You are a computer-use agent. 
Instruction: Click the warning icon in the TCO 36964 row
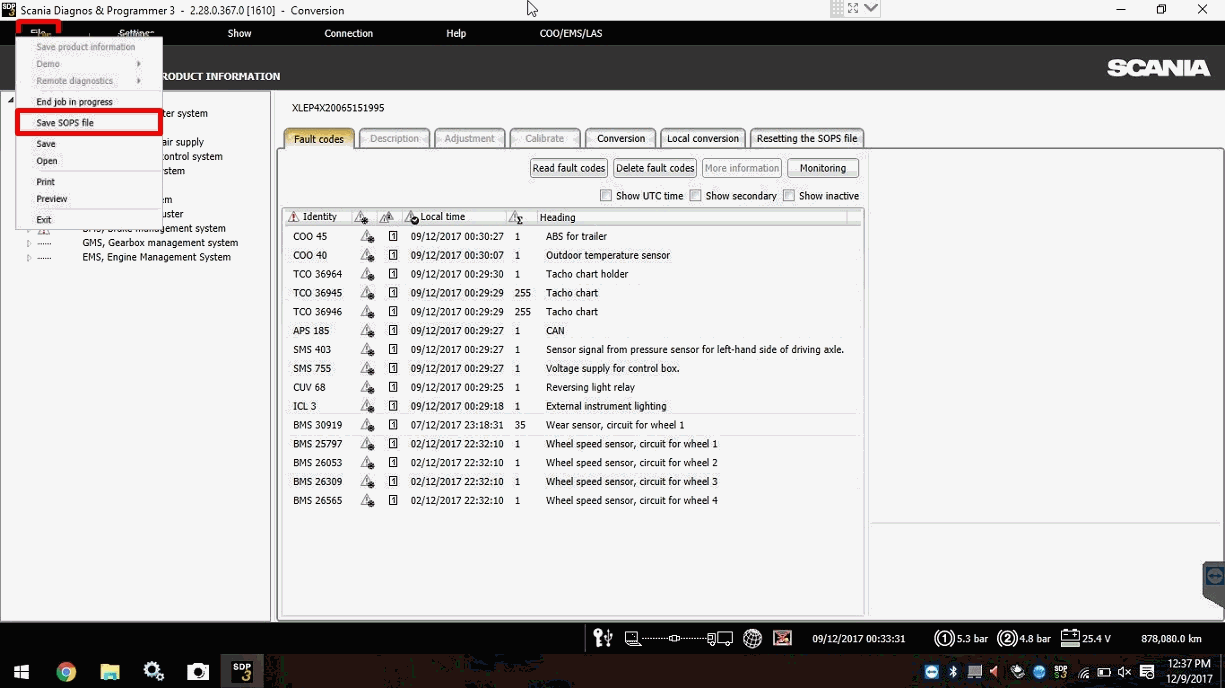pyautogui.click(x=367, y=275)
